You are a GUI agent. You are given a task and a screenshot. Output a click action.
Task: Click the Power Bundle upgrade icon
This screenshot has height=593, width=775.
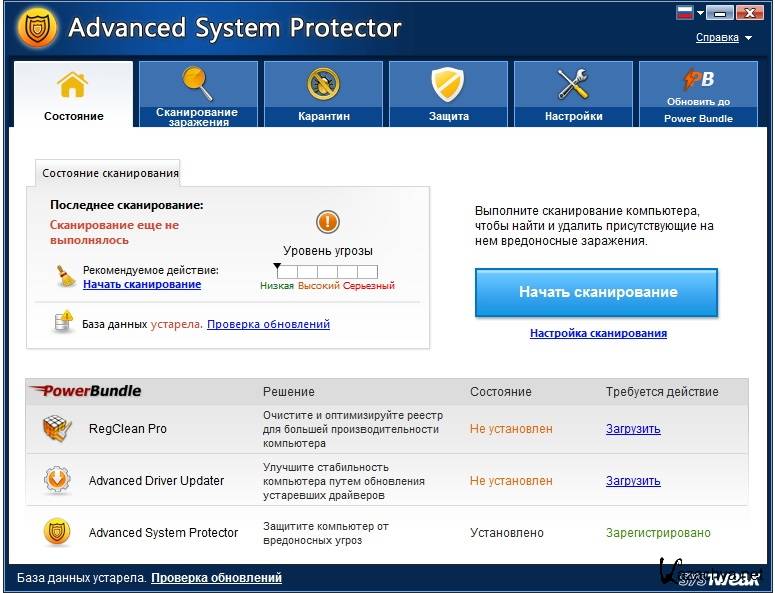coord(698,79)
